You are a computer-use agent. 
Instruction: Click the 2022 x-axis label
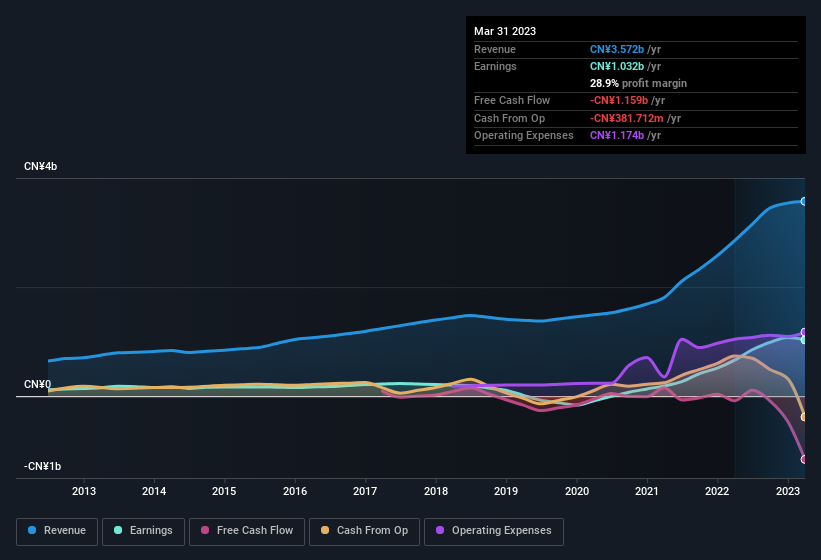point(717,491)
